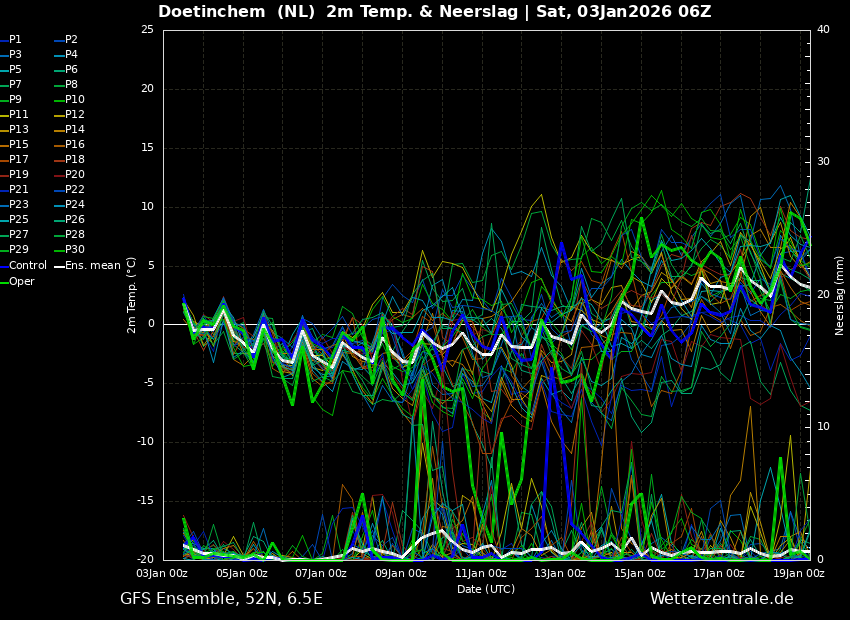Pick legend entry P23
The image size is (850, 620).
tap(14, 204)
